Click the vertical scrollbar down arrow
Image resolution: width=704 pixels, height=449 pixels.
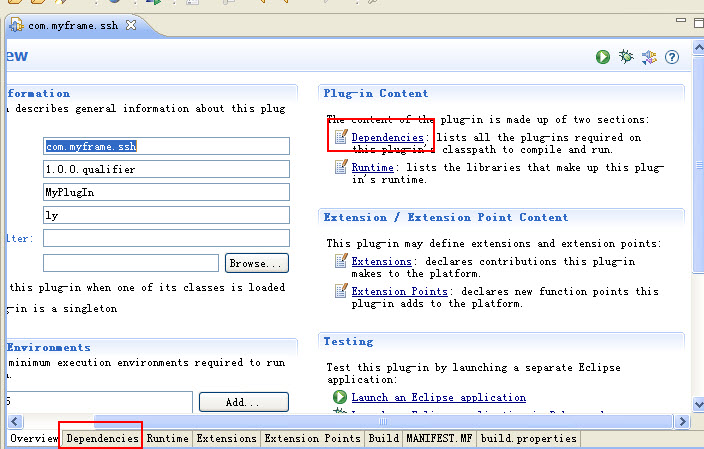pyautogui.click(x=698, y=404)
